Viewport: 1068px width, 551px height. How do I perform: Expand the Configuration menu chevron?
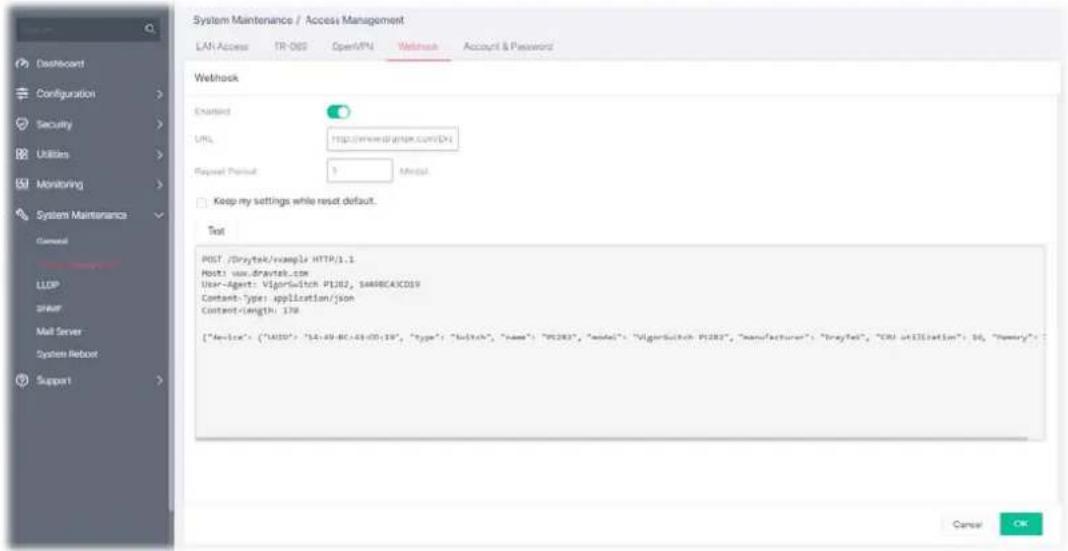click(159, 93)
